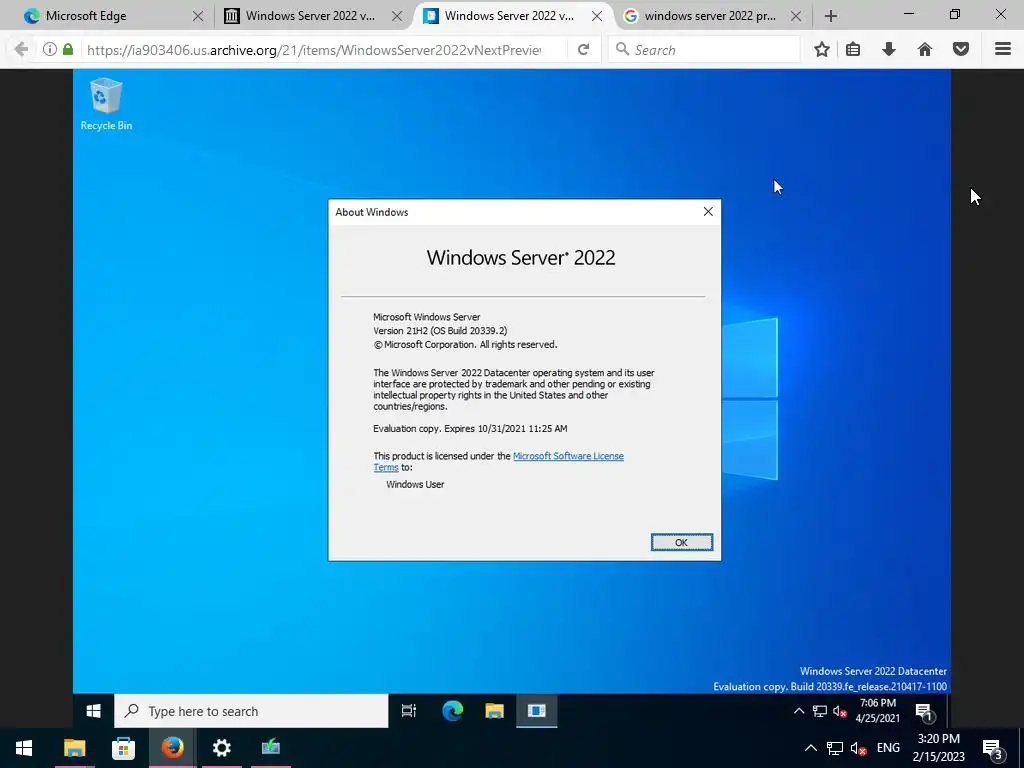
Task: Open File Explorer on the host taskbar
Action: 74,748
